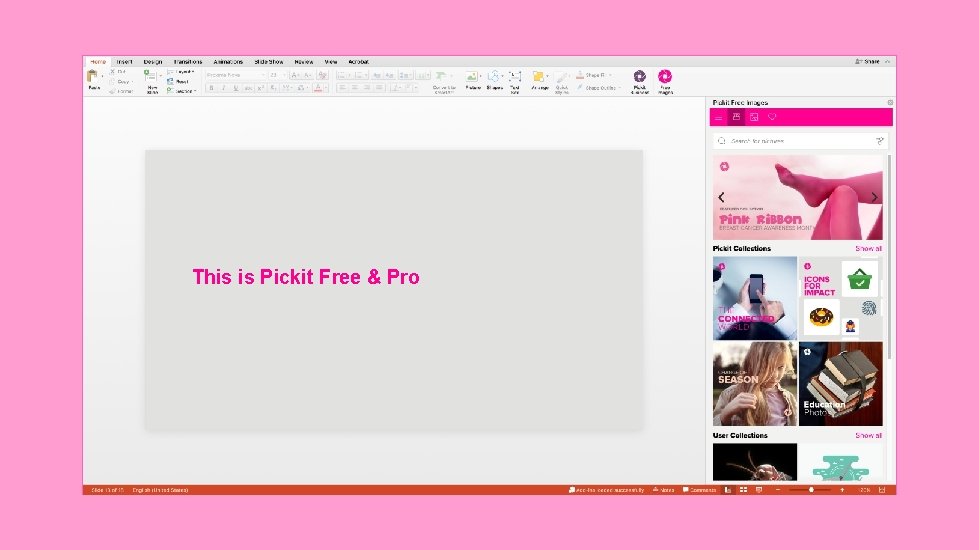
Task: Close the Pickit Free Images pane
Action: coord(890,102)
